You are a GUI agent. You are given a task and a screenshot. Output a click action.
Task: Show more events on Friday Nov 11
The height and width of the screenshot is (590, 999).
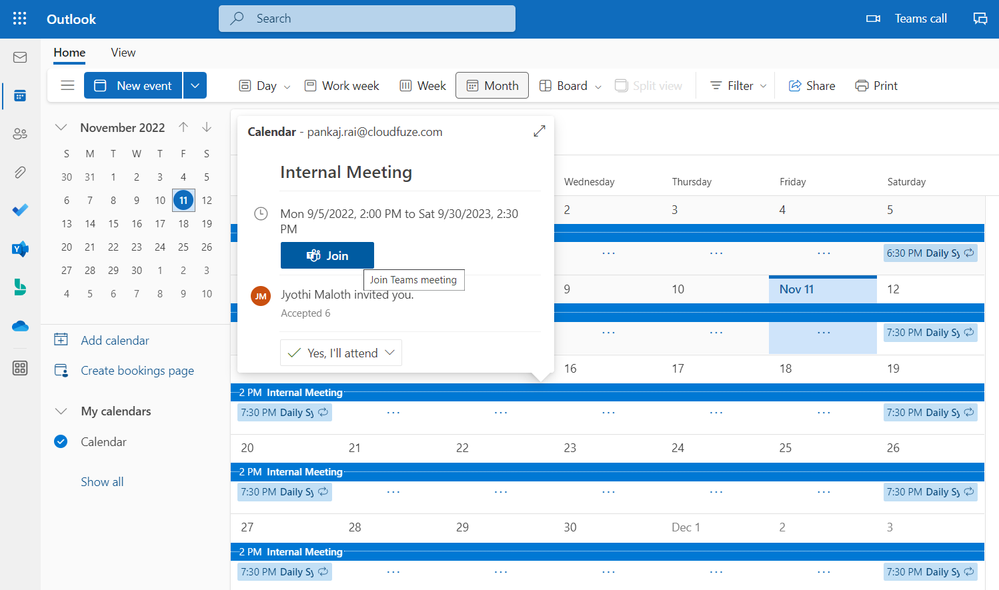click(823, 333)
